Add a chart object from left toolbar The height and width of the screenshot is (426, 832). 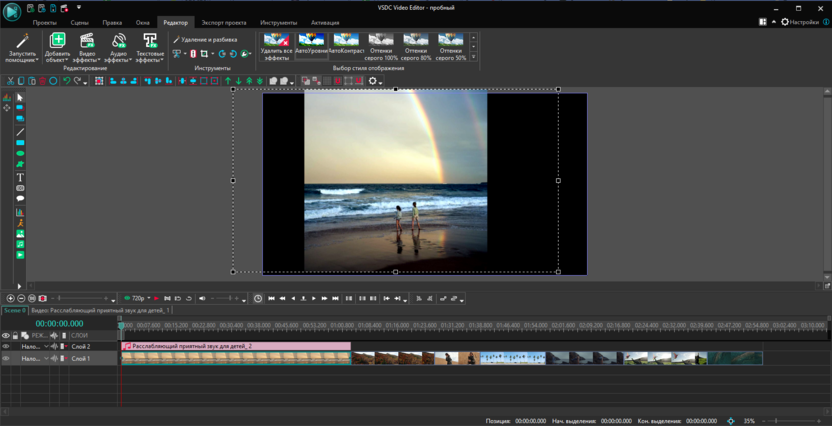20,212
